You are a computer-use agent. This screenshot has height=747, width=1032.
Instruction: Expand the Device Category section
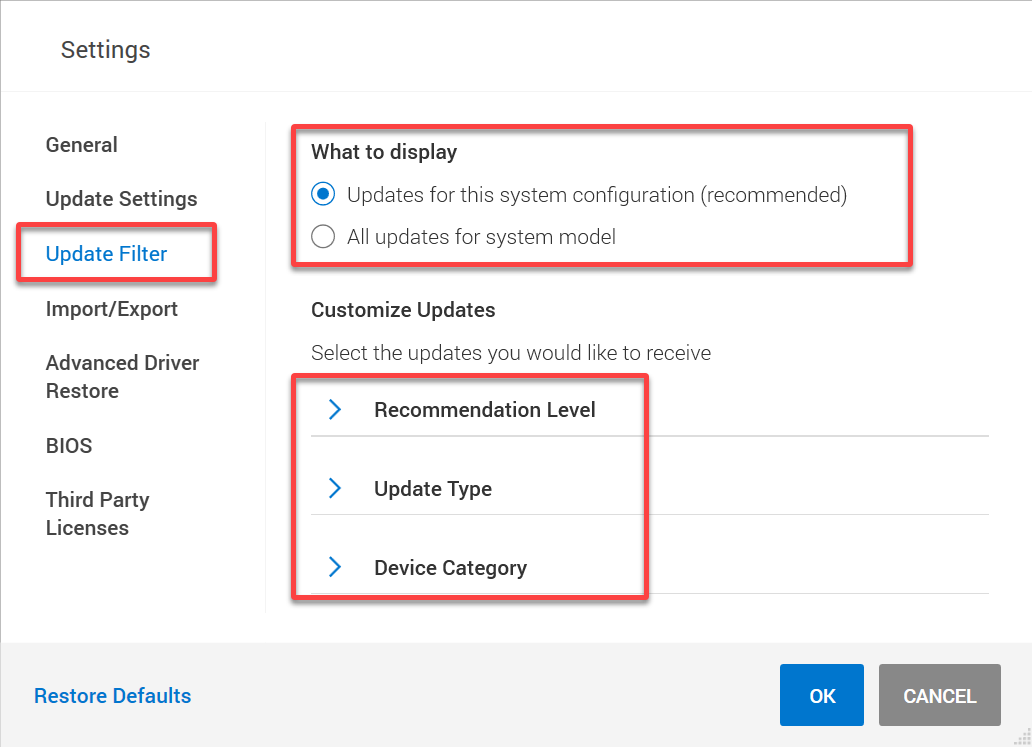450,567
